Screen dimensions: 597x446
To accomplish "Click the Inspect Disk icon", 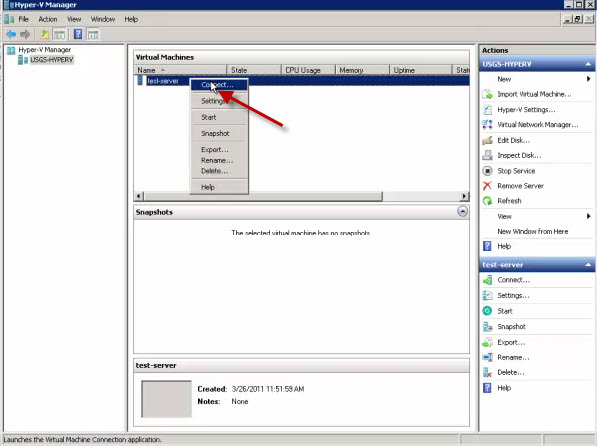I will [487, 155].
